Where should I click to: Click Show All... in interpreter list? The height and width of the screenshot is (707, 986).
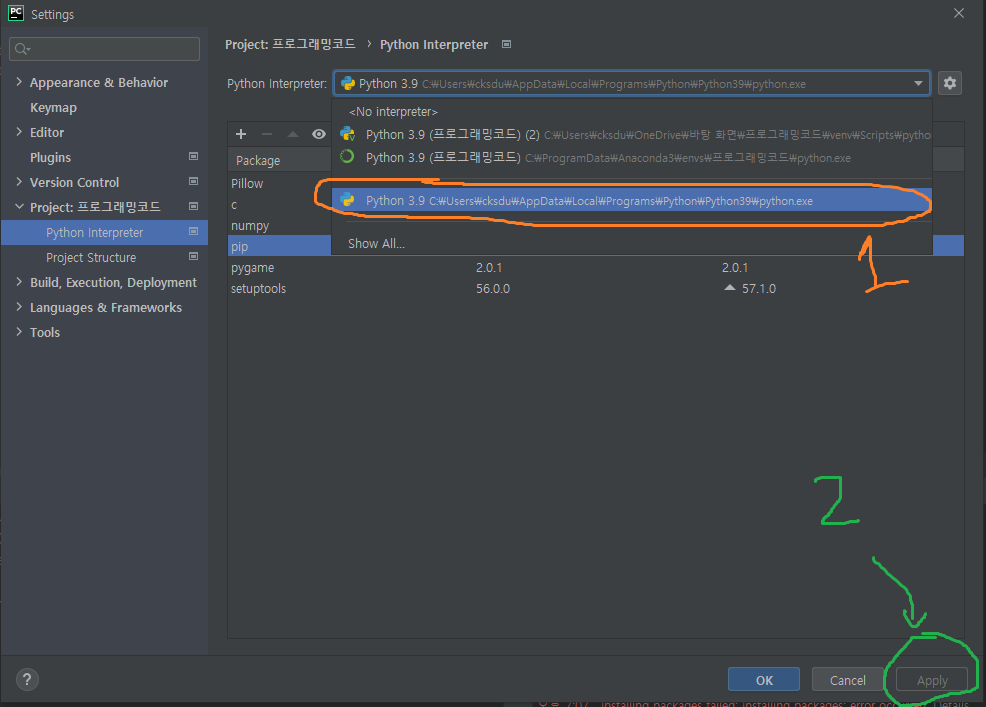[x=376, y=243]
